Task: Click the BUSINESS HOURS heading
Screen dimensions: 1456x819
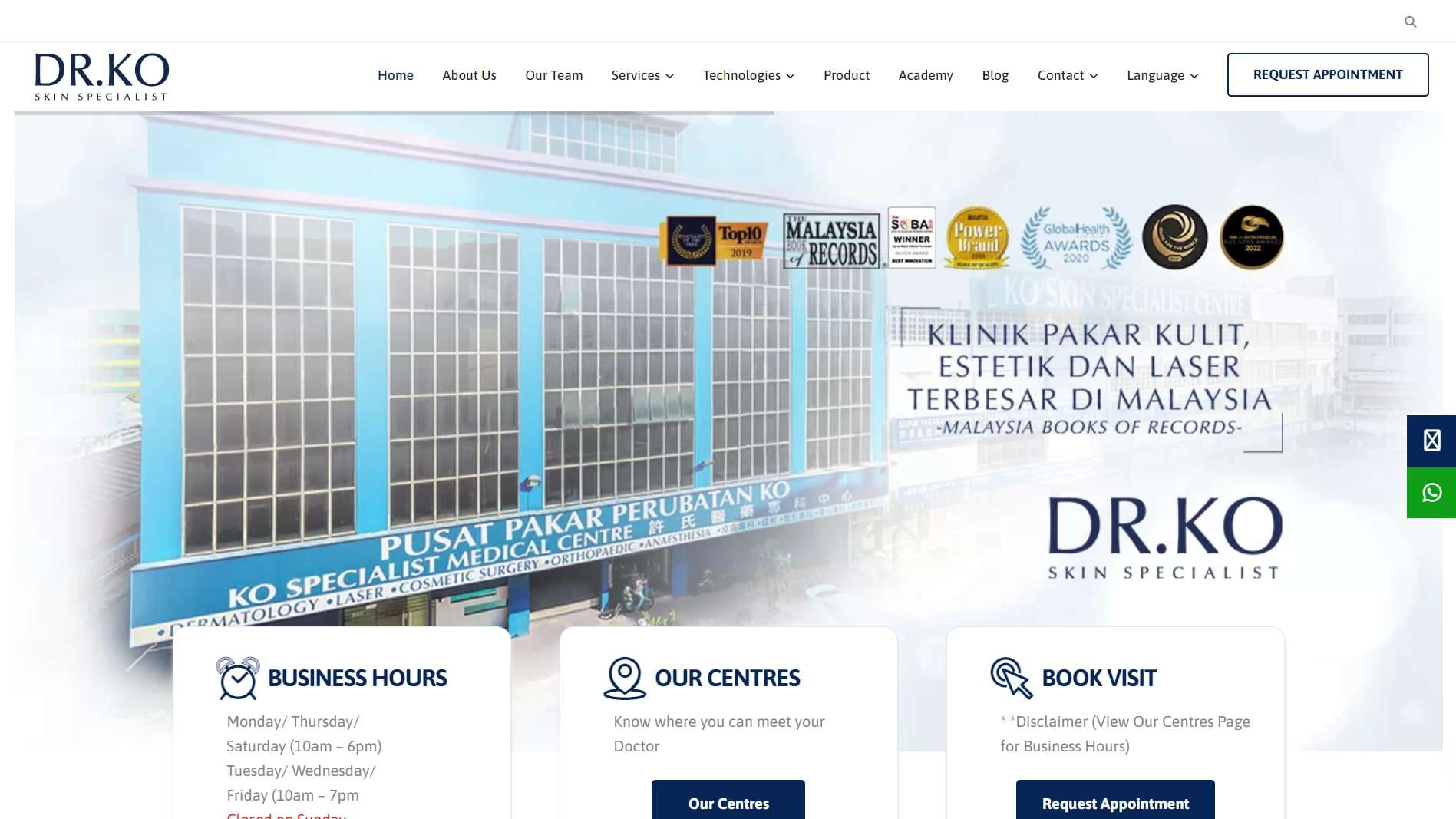Action: pyautogui.click(x=357, y=678)
